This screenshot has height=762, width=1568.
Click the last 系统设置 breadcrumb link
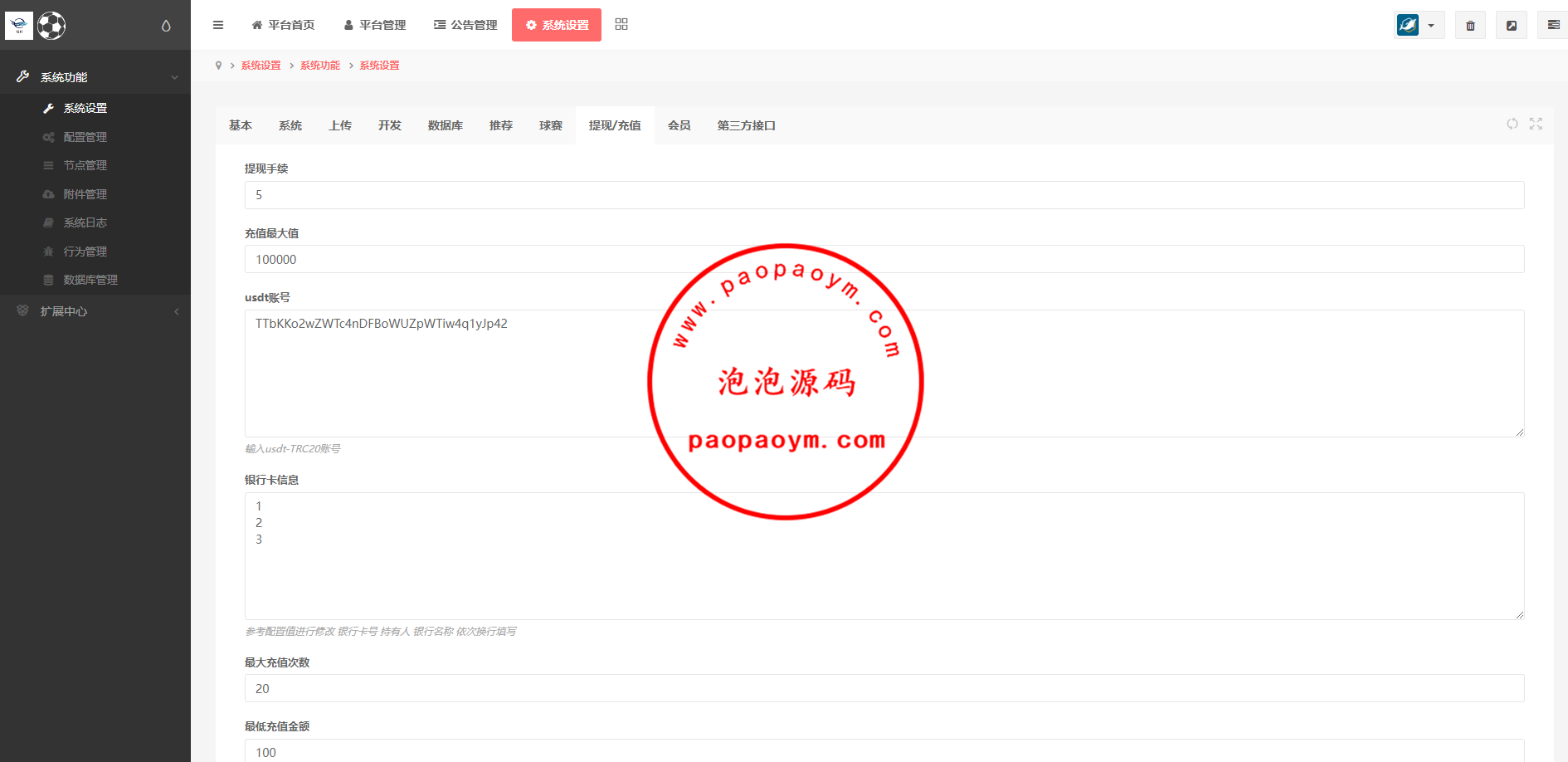(x=380, y=66)
